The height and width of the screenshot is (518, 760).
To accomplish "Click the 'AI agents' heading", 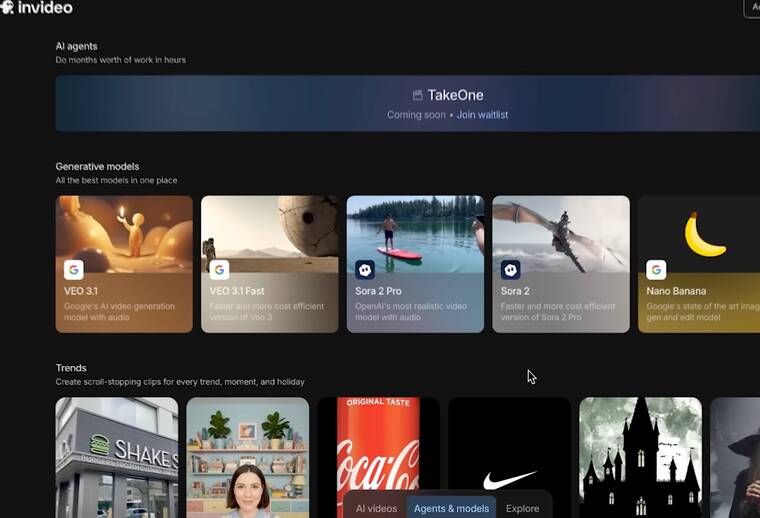I will tap(77, 47).
